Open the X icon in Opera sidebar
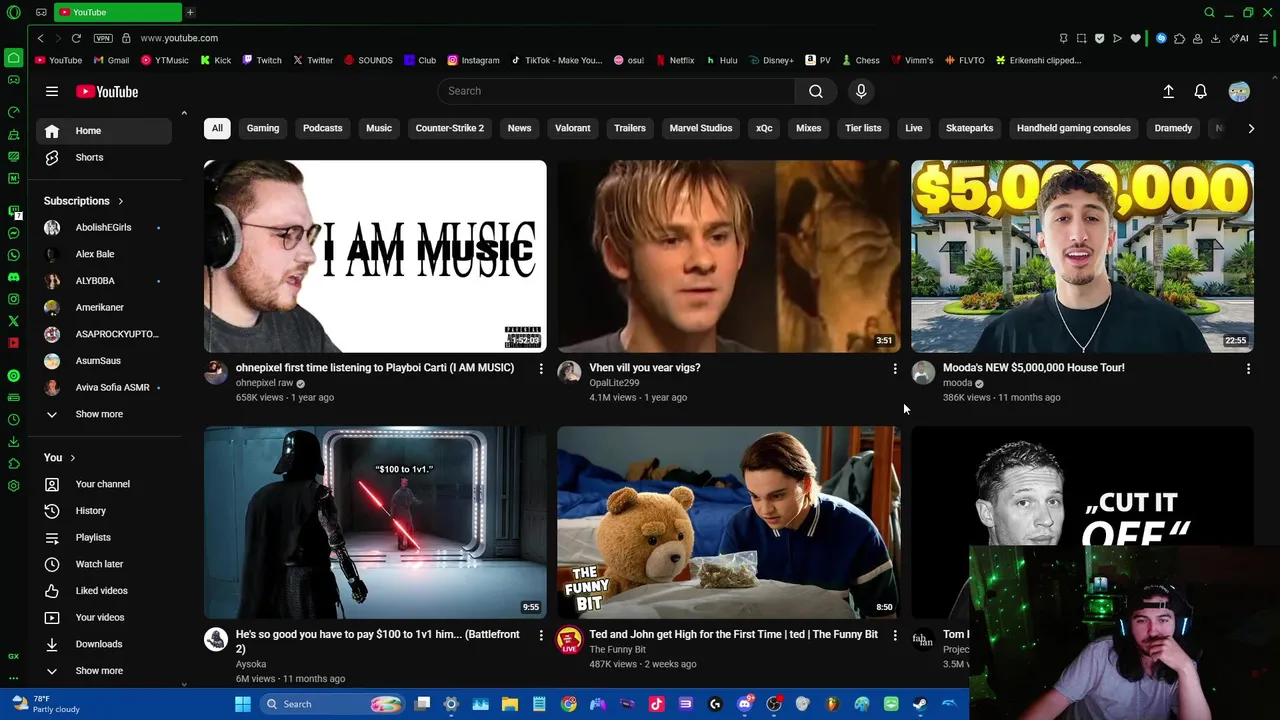1280x720 pixels. pos(13,321)
